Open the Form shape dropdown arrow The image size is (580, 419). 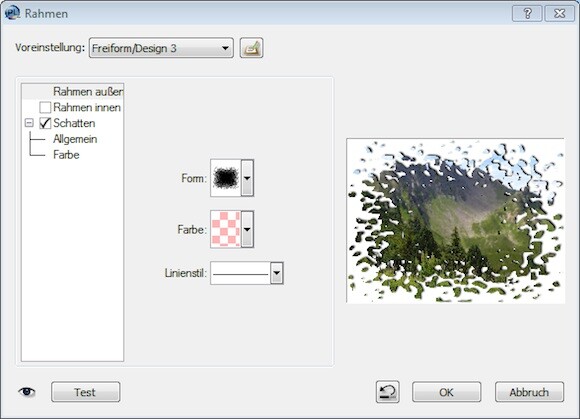pos(247,178)
